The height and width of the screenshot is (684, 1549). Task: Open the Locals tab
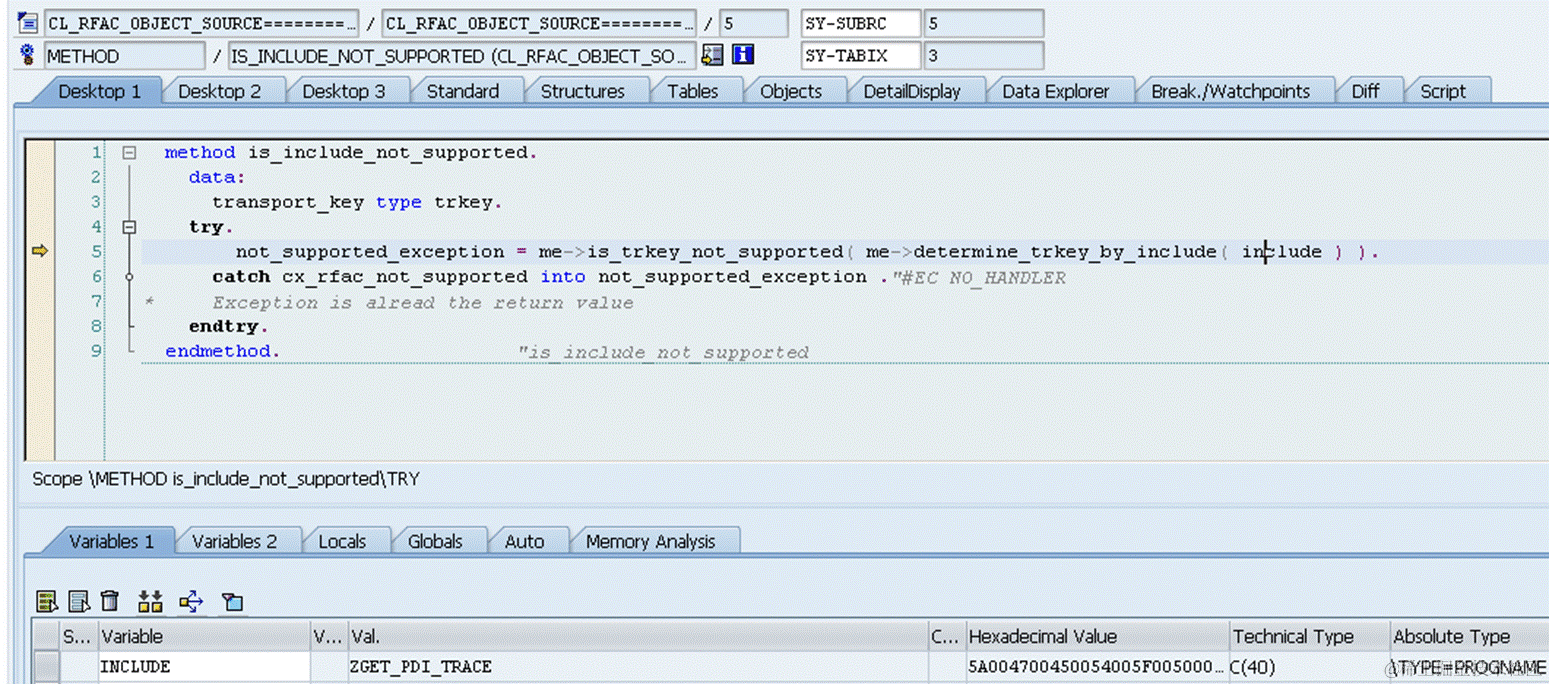342,541
